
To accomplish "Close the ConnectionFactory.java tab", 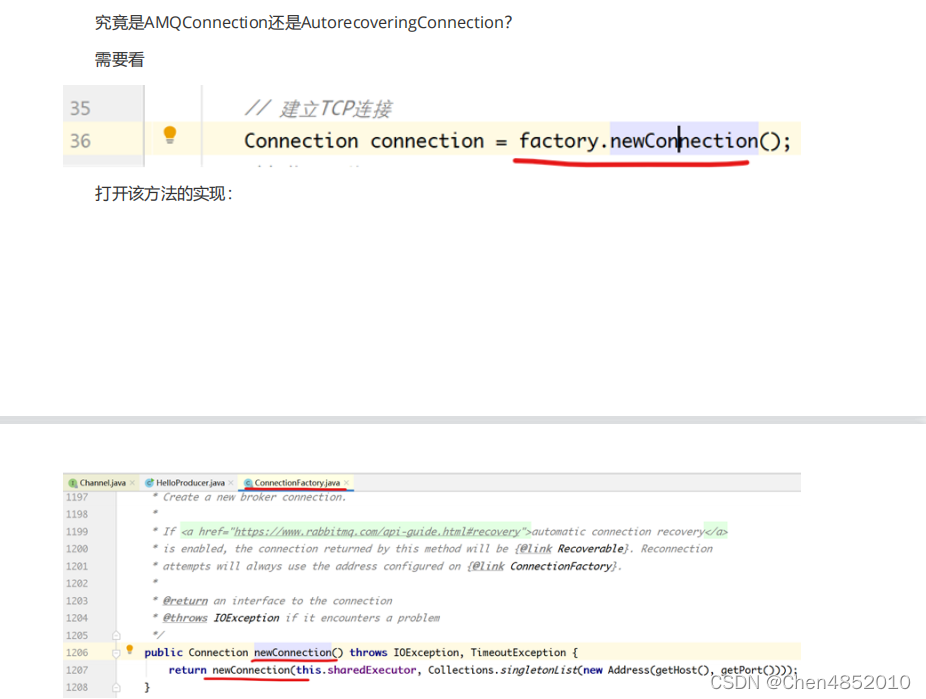I will [347, 483].
